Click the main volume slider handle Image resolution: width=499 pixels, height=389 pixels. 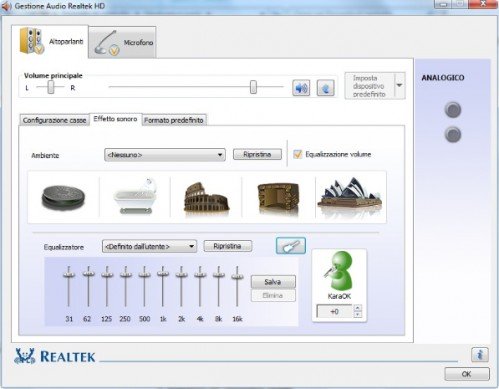coord(253,87)
